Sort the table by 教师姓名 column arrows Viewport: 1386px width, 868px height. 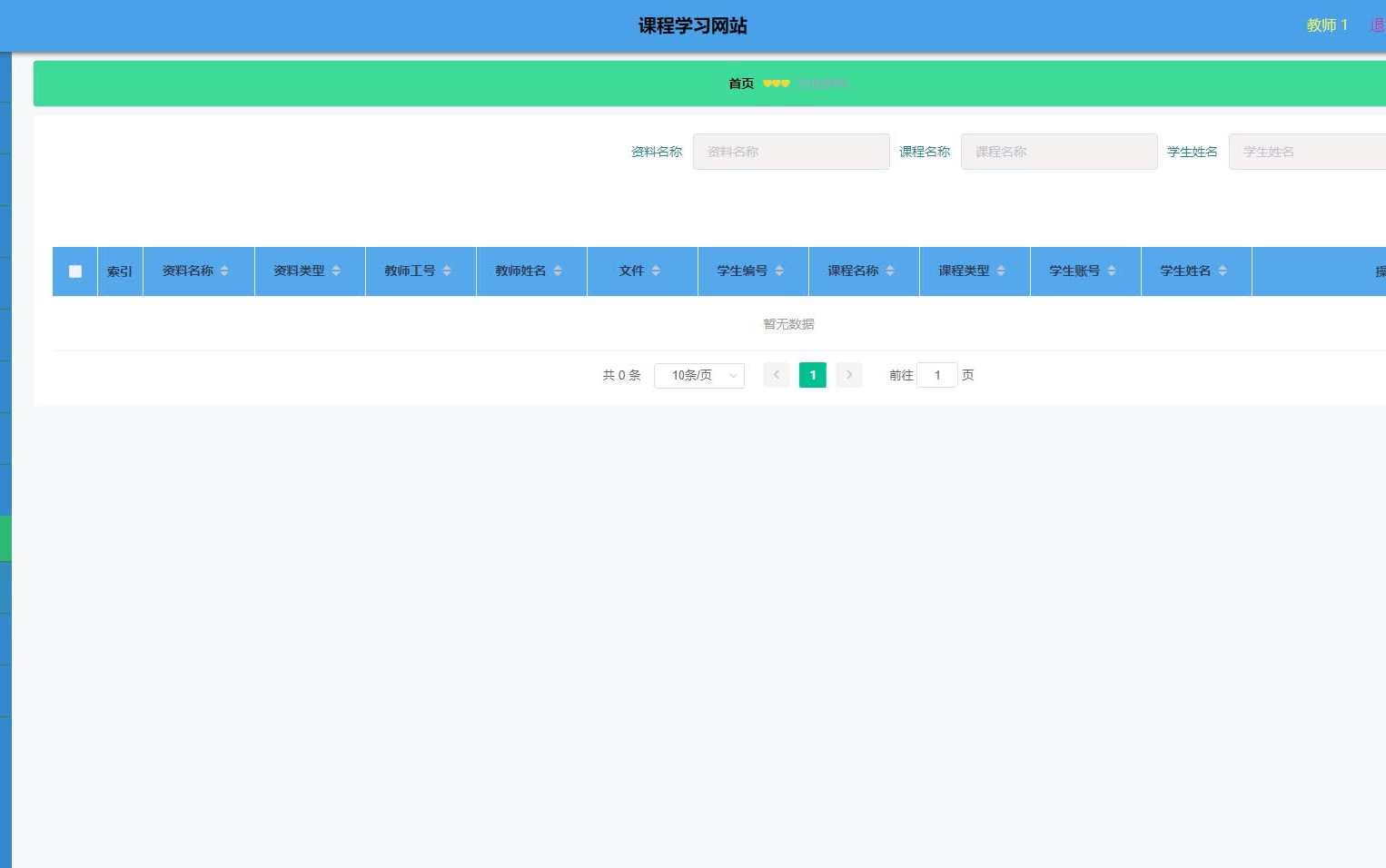pos(558,271)
